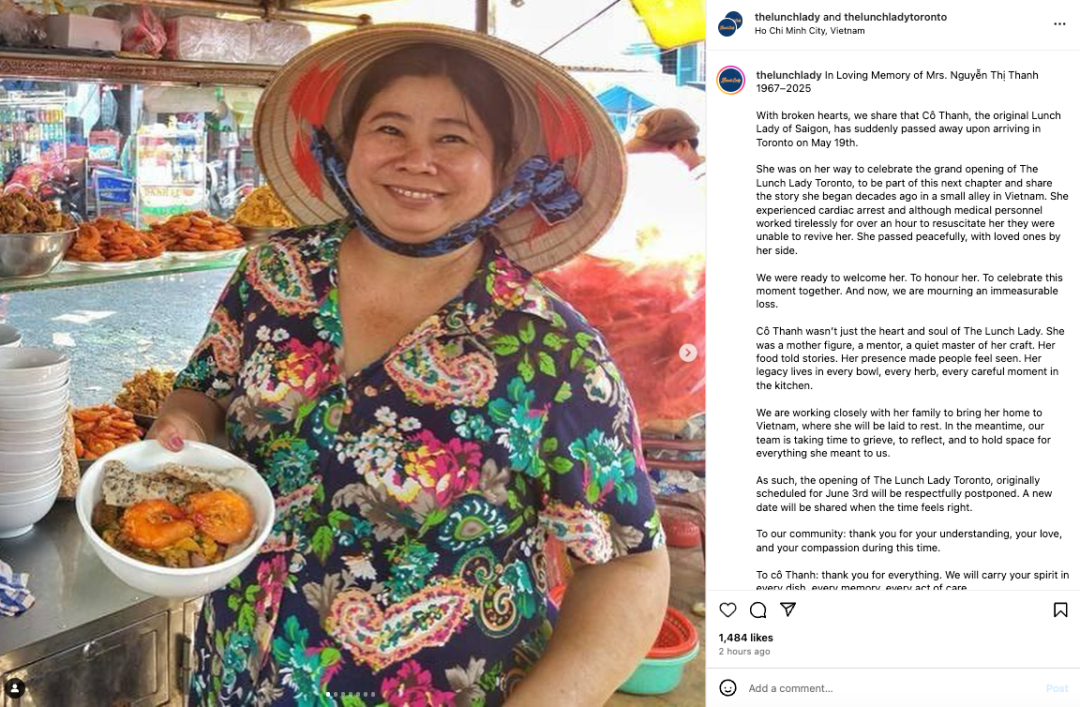Open thelunchlady profile link in header
The width and height of the screenshot is (1080, 707).
point(788,17)
